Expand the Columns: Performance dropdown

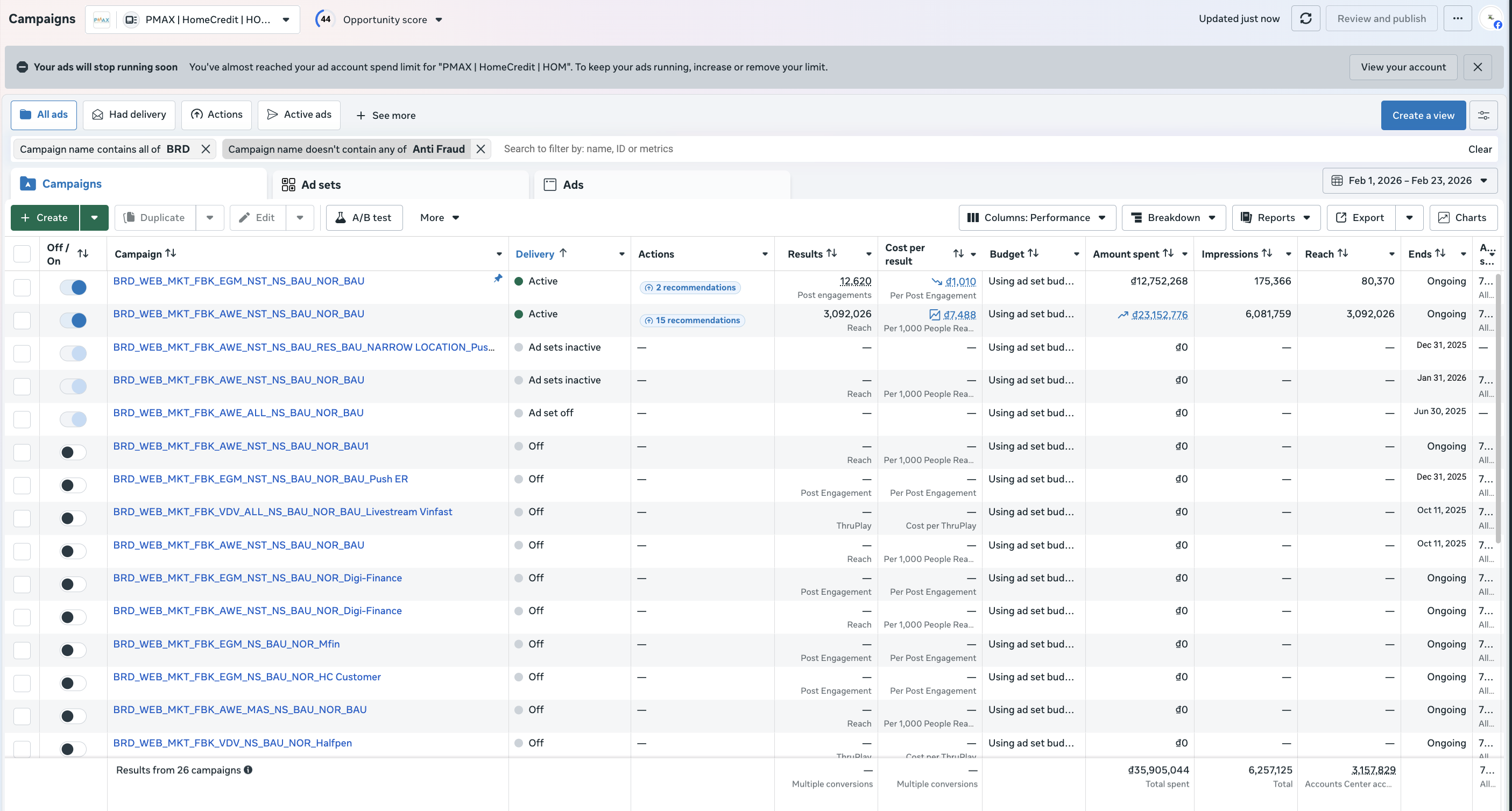pyautogui.click(x=1036, y=218)
